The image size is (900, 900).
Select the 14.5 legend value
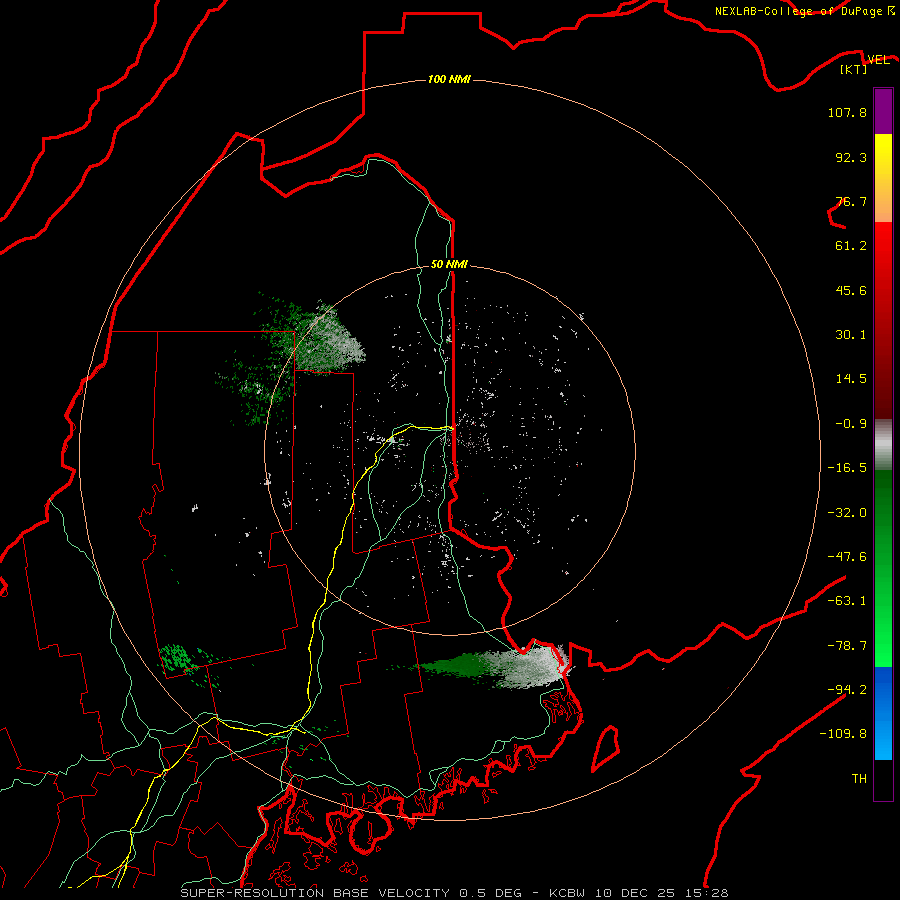[851, 379]
